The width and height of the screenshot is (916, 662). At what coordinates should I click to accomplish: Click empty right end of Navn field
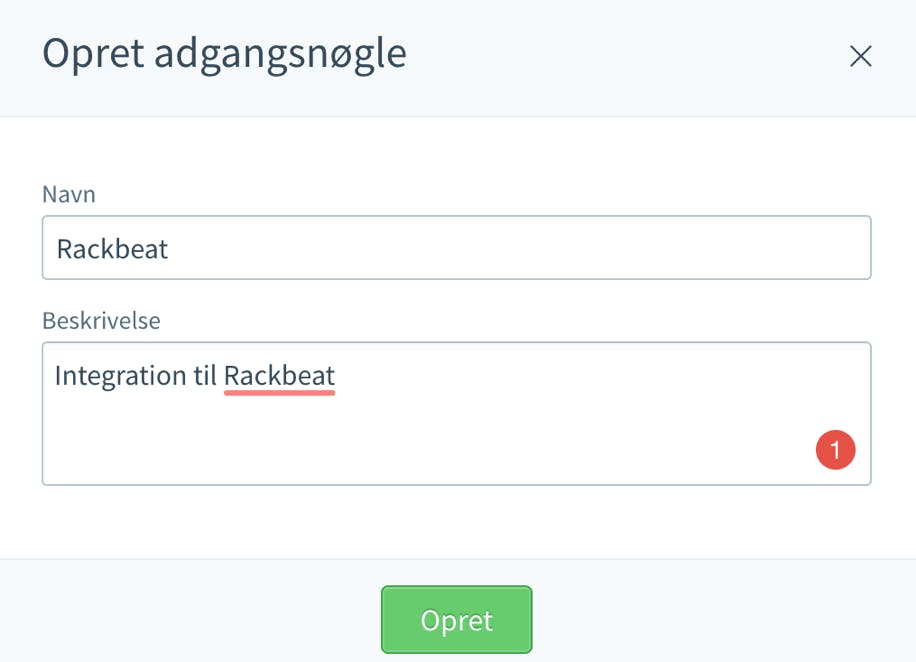643,248
